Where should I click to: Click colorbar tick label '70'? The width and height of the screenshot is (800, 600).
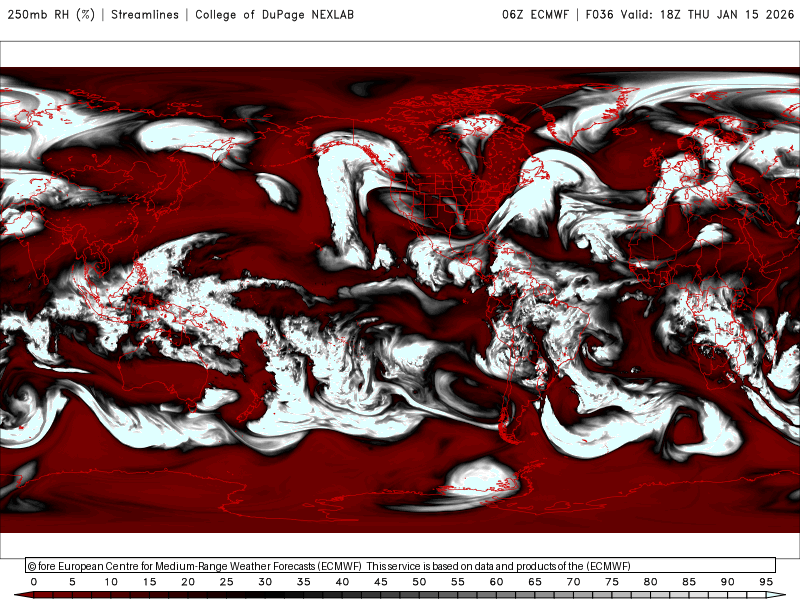pyautogui.click(x=573, y=582)
